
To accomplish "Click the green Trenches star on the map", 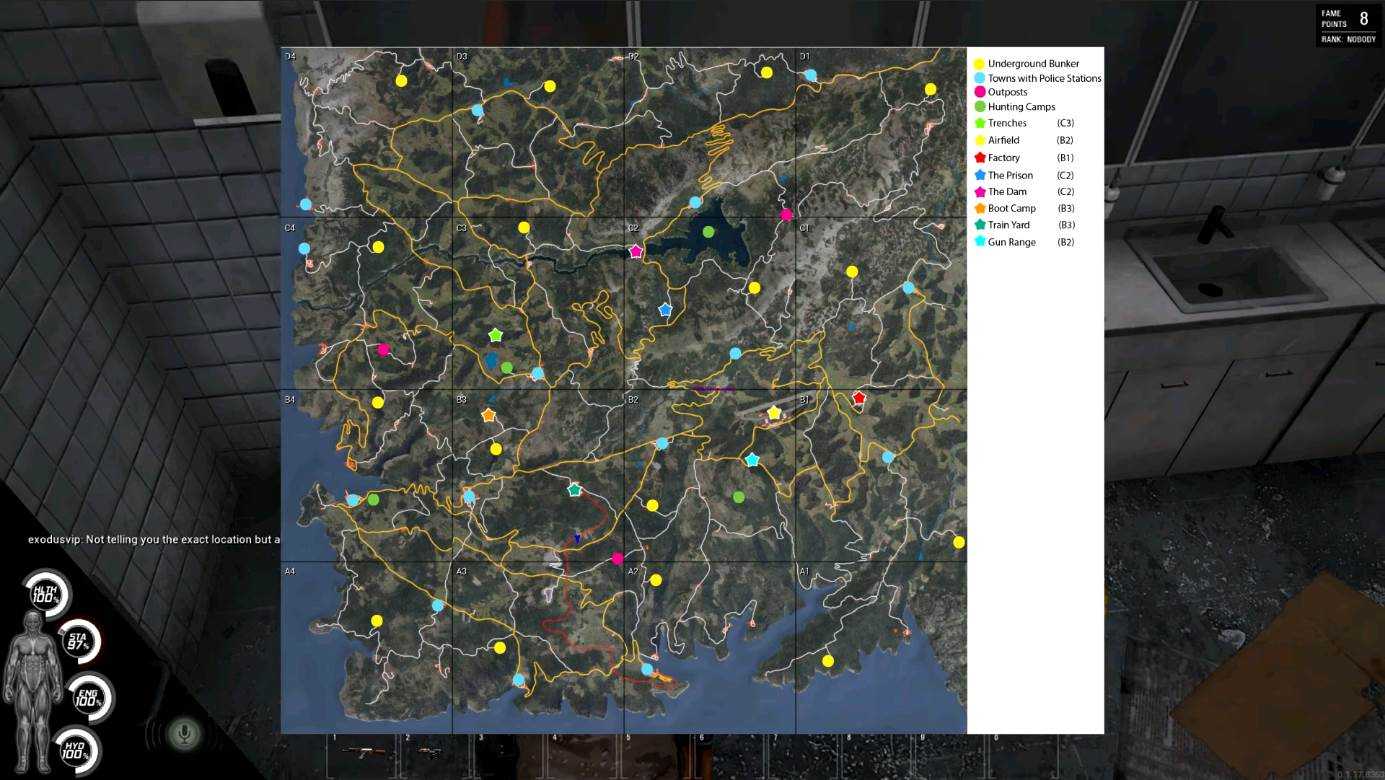I will coord(495,334).
